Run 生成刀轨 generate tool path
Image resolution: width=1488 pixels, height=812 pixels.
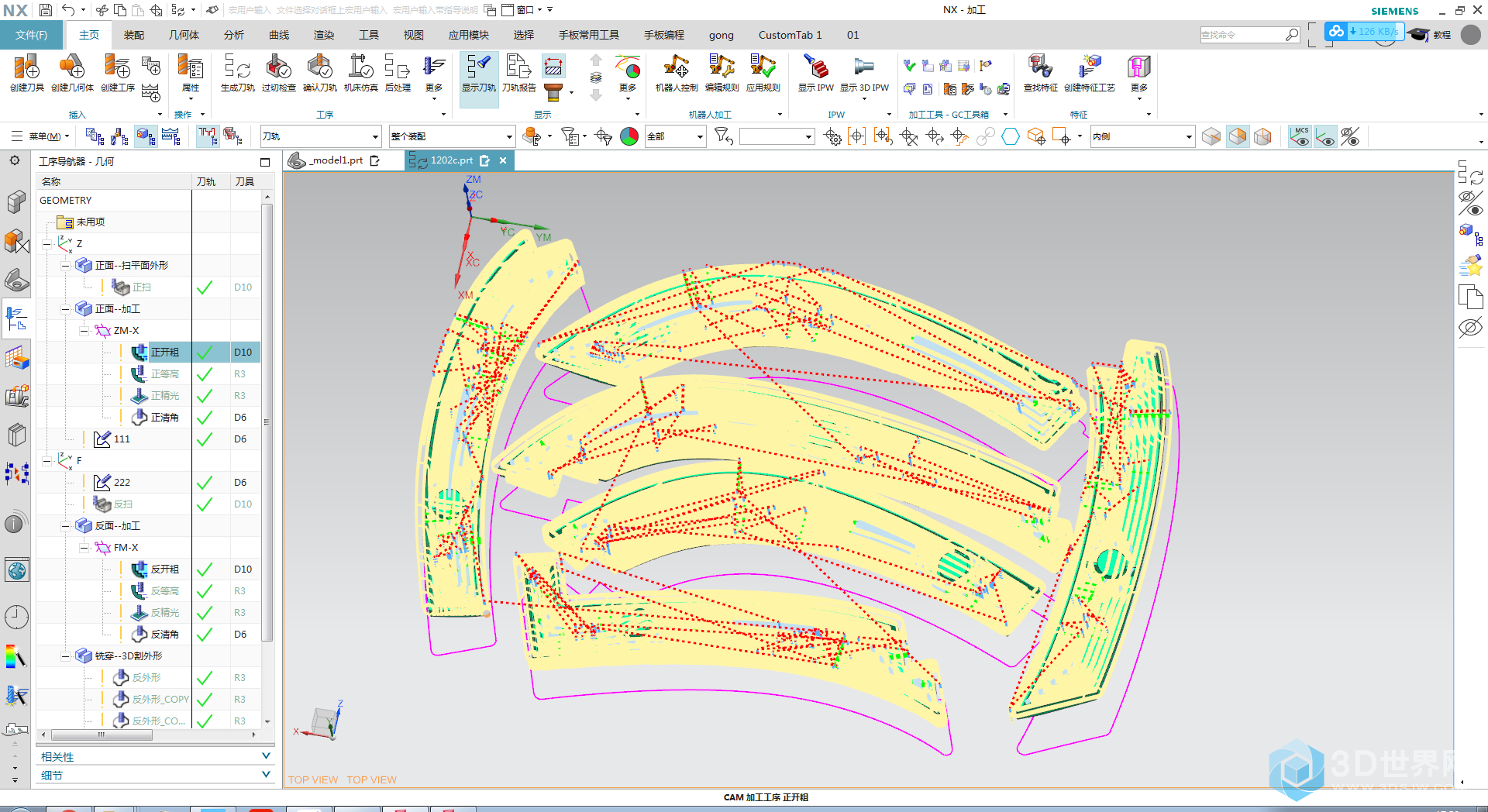tap(237, 74)
